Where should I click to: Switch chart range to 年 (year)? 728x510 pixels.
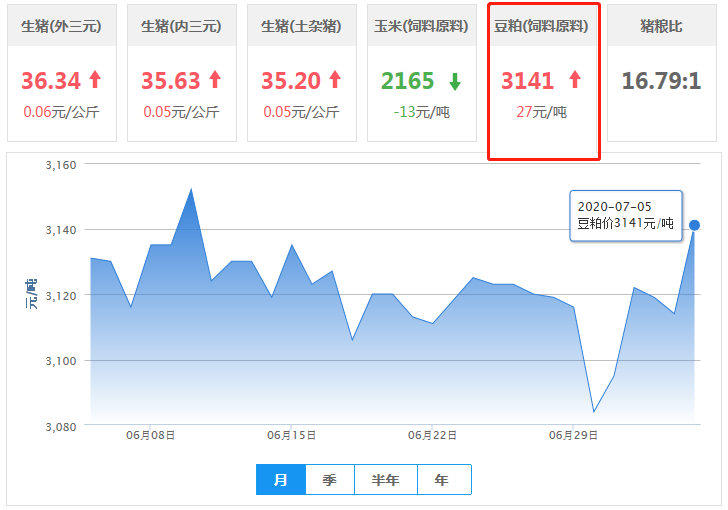[442, 480]
